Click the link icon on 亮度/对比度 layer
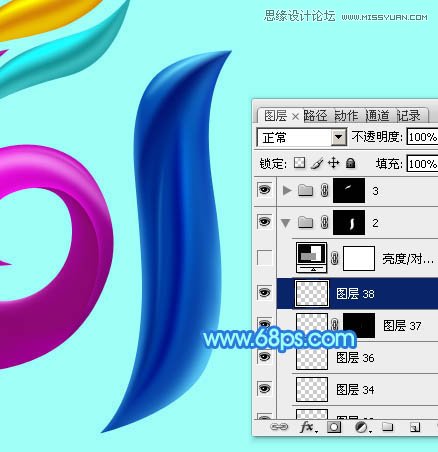The image size is (438, 452). 335,259
